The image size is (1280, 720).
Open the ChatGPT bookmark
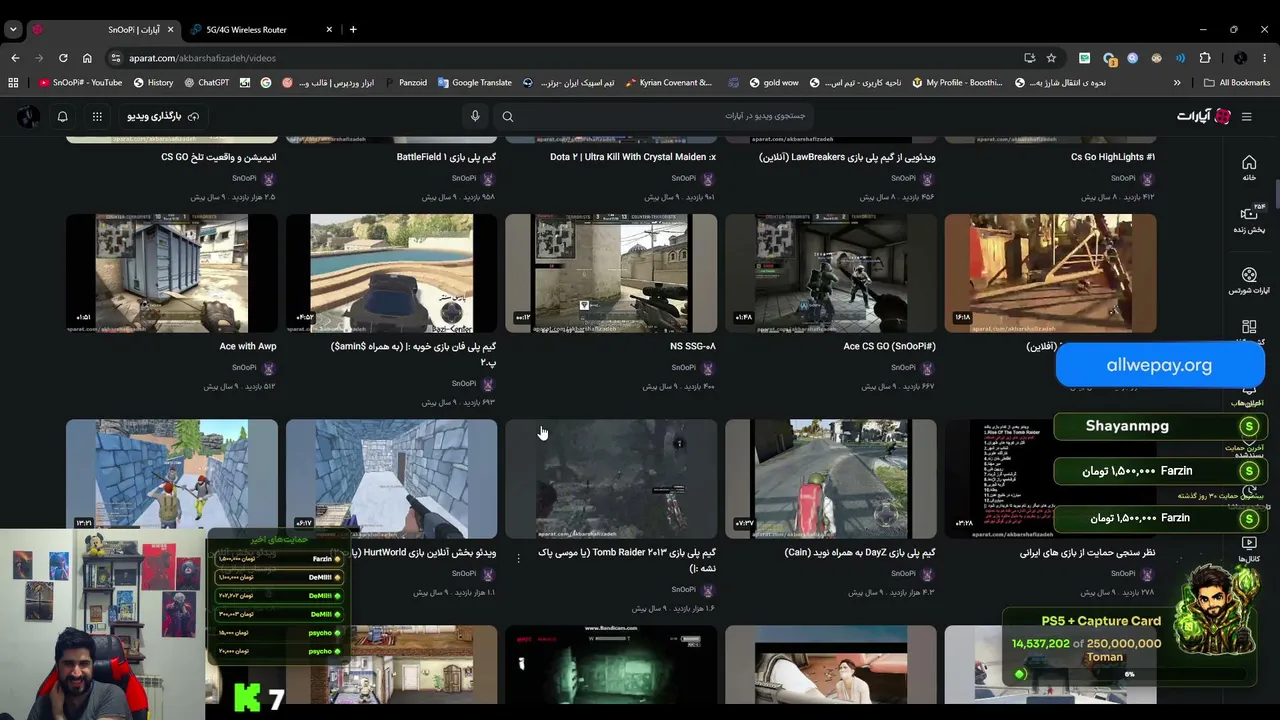click(206, 83)
